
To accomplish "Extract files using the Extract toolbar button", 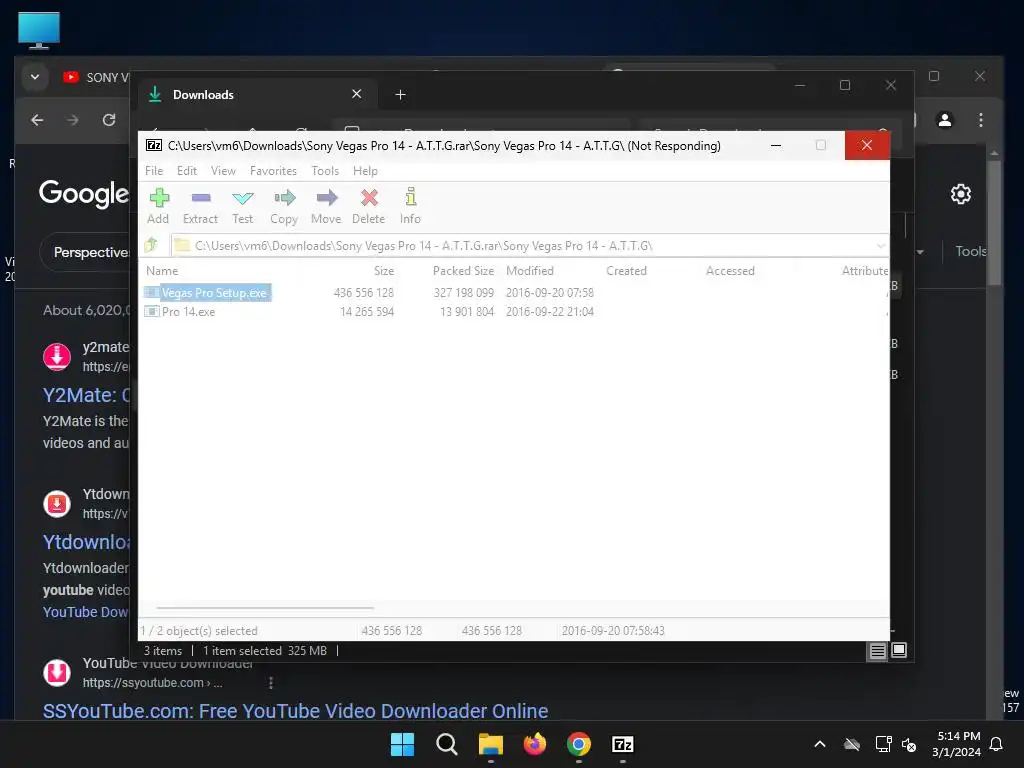I will [x=200, y=206].
